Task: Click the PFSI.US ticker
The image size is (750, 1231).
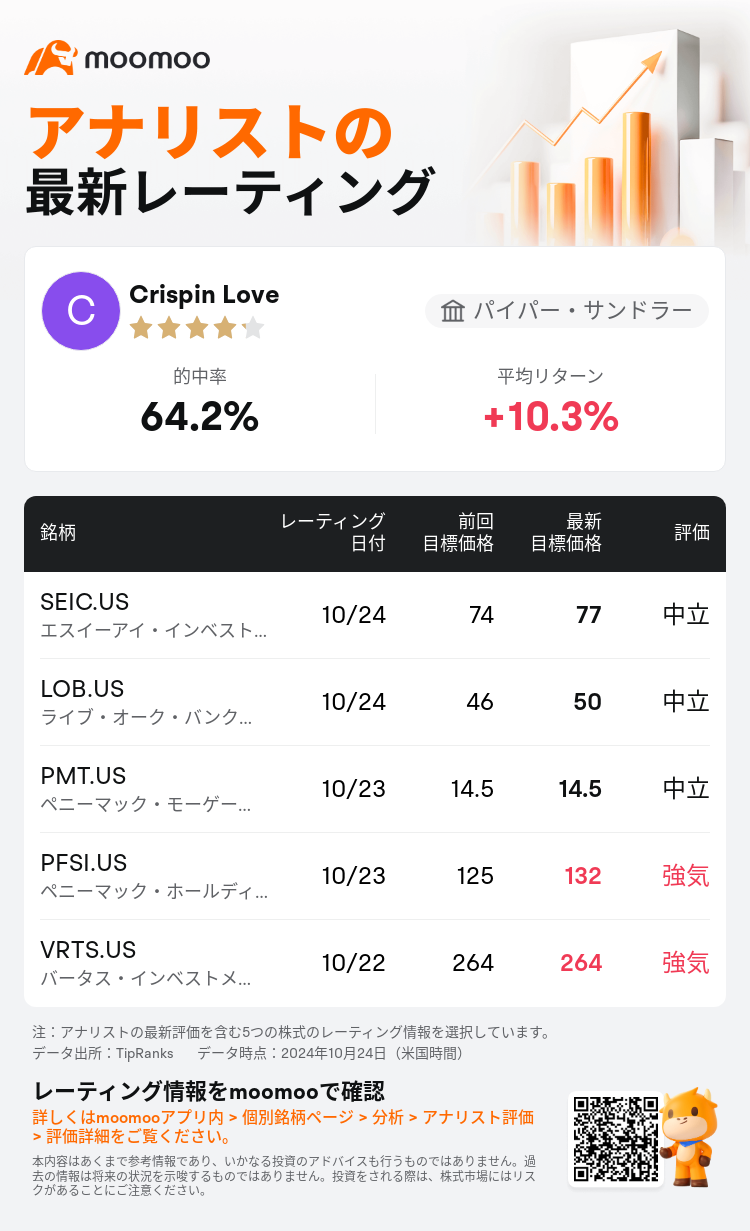Action: pyautogui.click(x=84, y=863)
